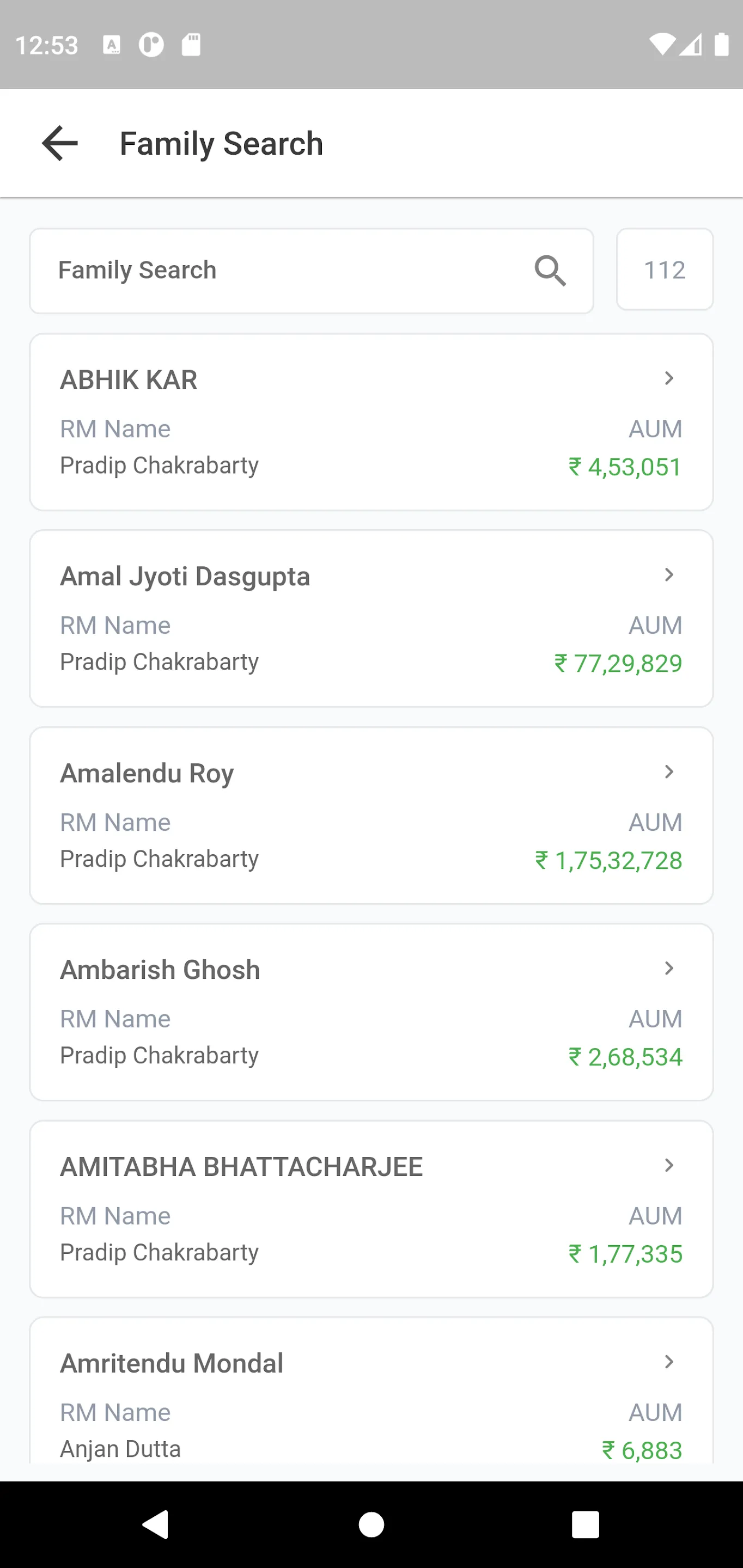Tap AMITABHA BHATTACHARJEE family name
The image size is (743, 1568).
point(241,1167)
